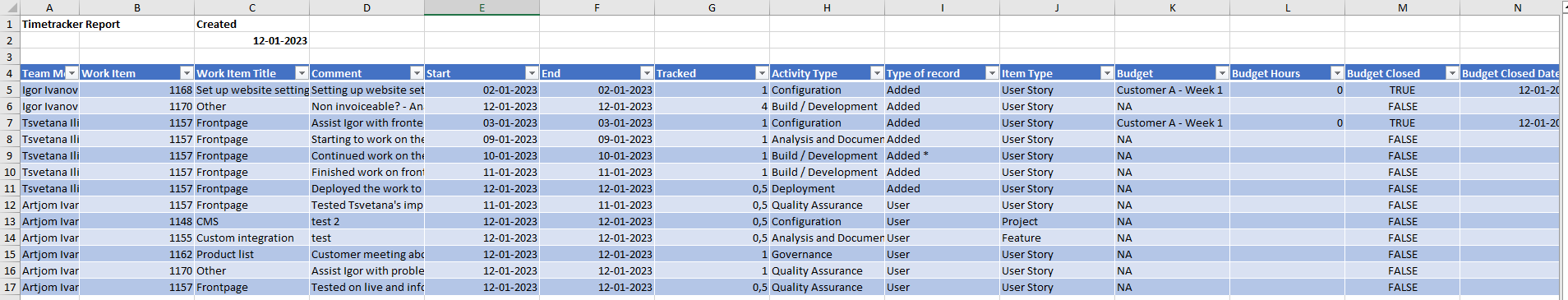Click work item number 1155 cell
The width and height of the screenshot is (1568, 300).
136,238
